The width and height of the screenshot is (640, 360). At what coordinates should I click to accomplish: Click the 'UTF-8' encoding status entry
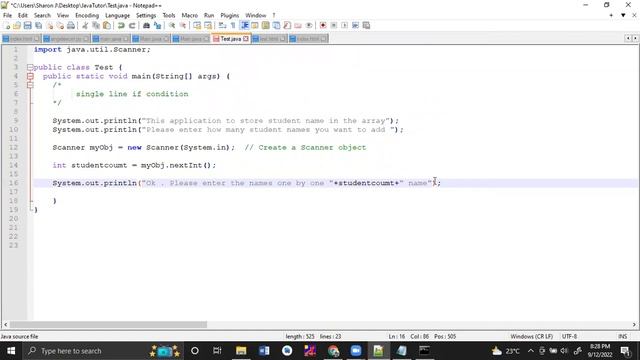point(569,336)
